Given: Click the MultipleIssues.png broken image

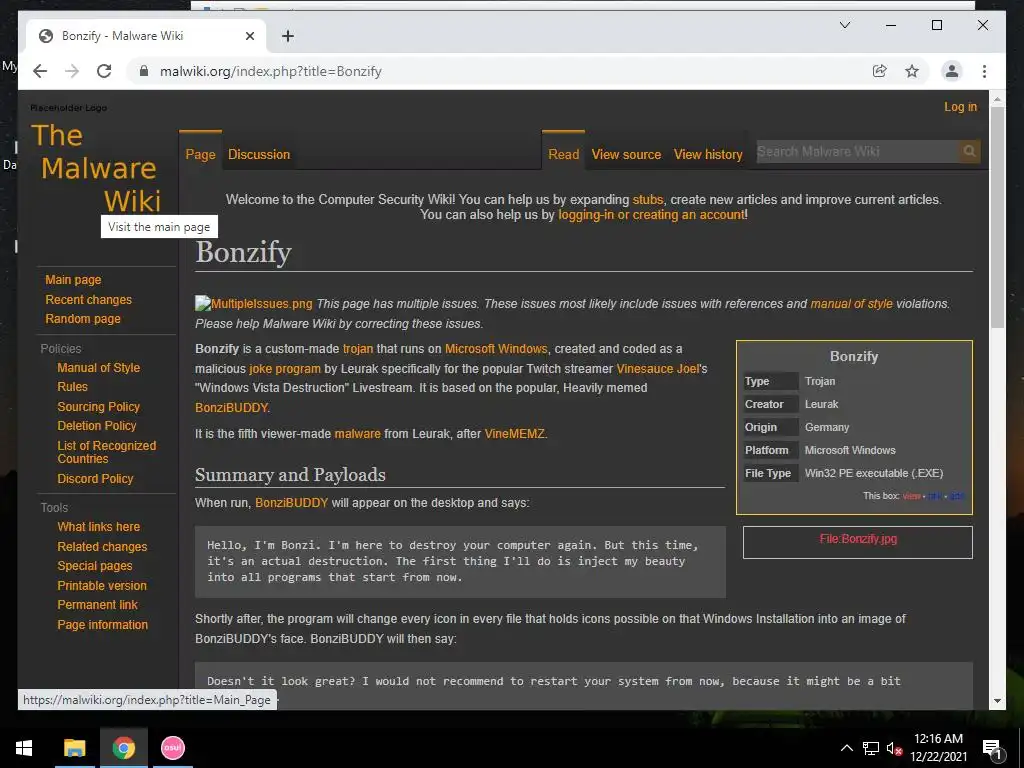Looking at the screenshot, I should (x=253, y=304).
